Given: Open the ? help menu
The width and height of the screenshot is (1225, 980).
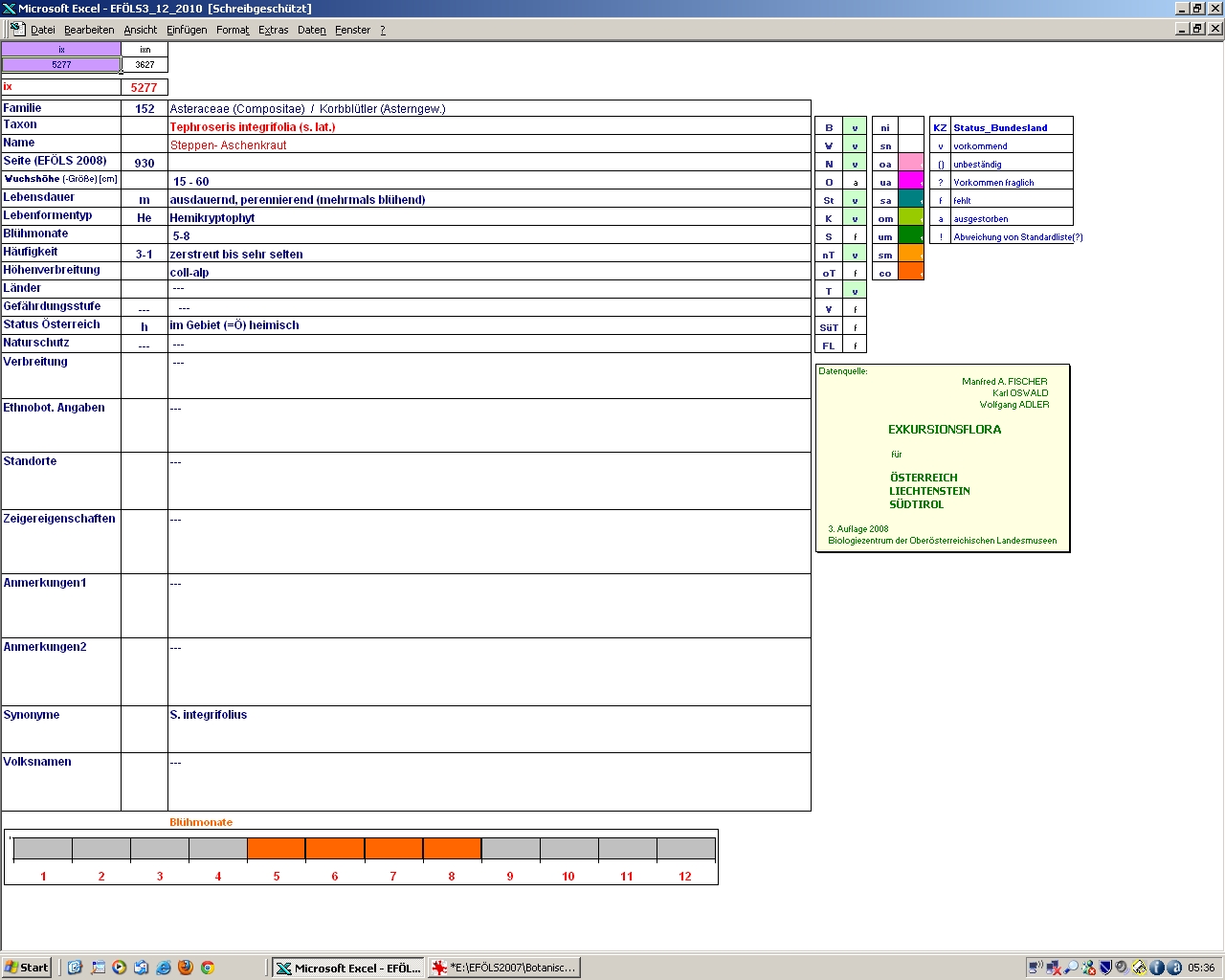Looking at the screenshot, I should [383, 30].
